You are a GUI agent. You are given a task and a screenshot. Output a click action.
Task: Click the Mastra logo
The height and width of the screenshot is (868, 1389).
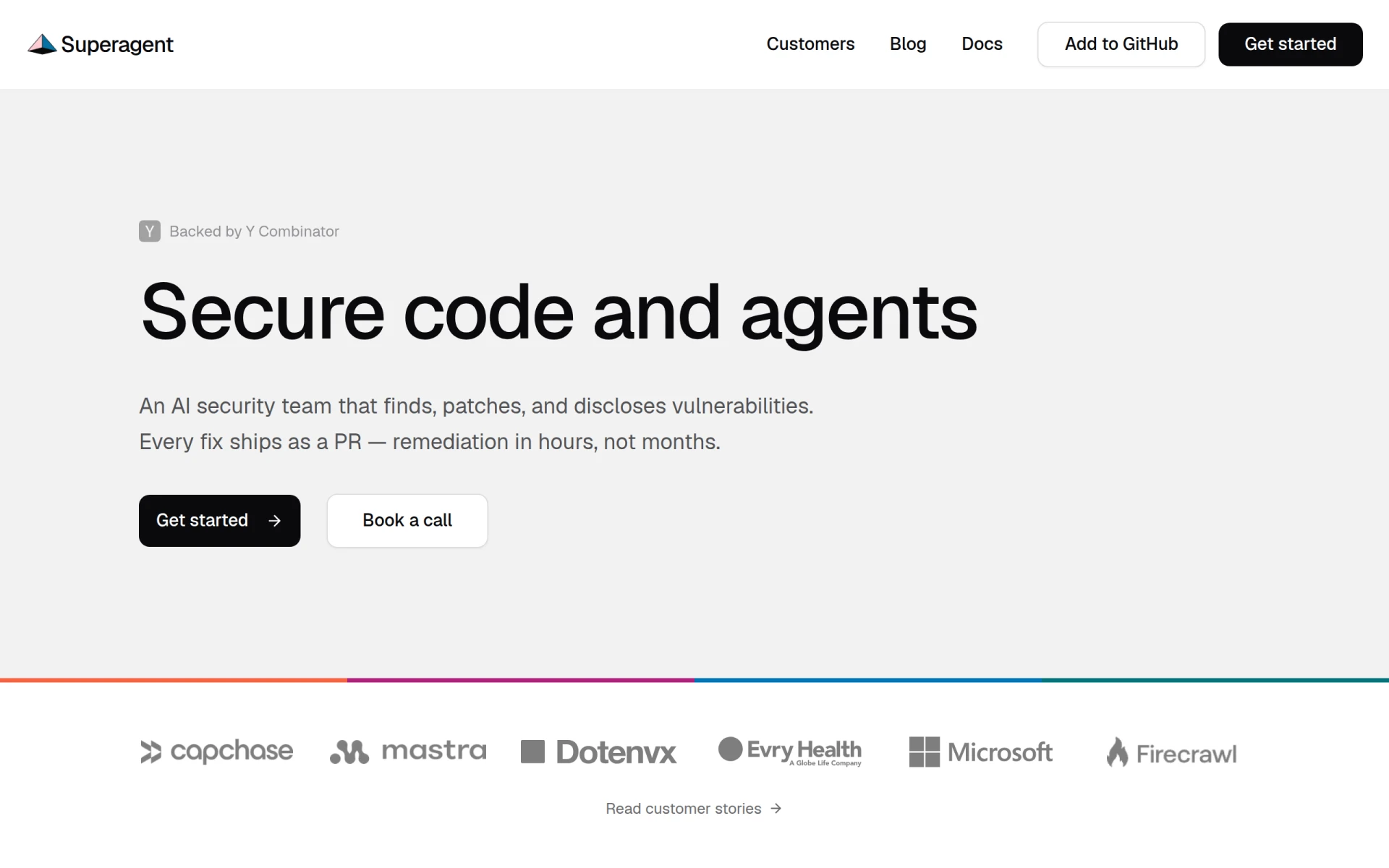(408, 752)
